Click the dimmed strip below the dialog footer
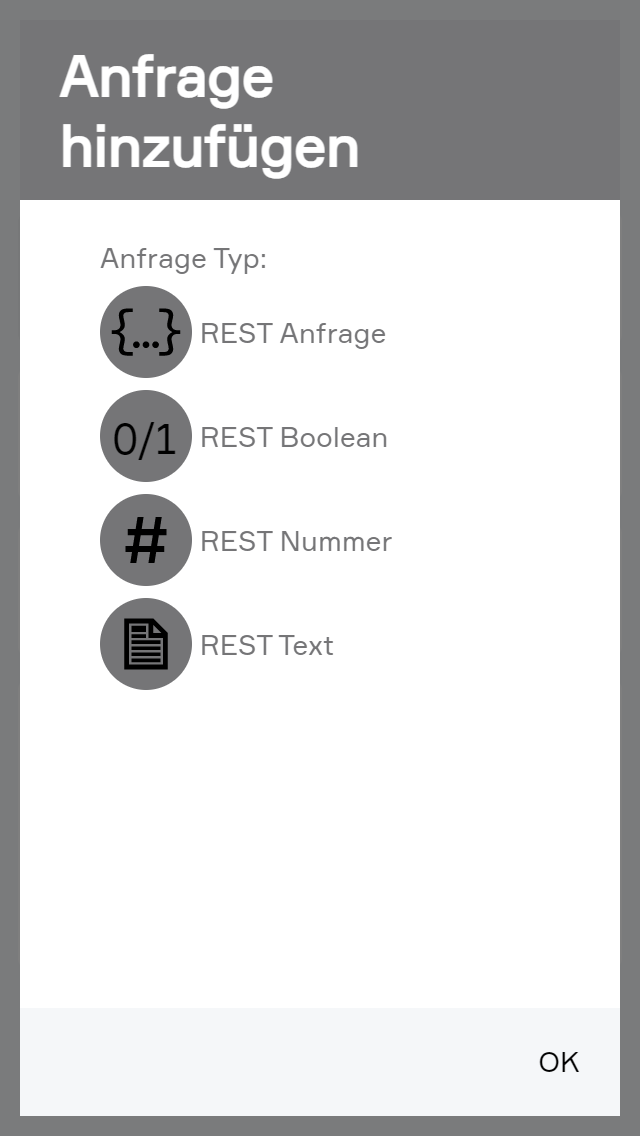 click(320, 1126)
